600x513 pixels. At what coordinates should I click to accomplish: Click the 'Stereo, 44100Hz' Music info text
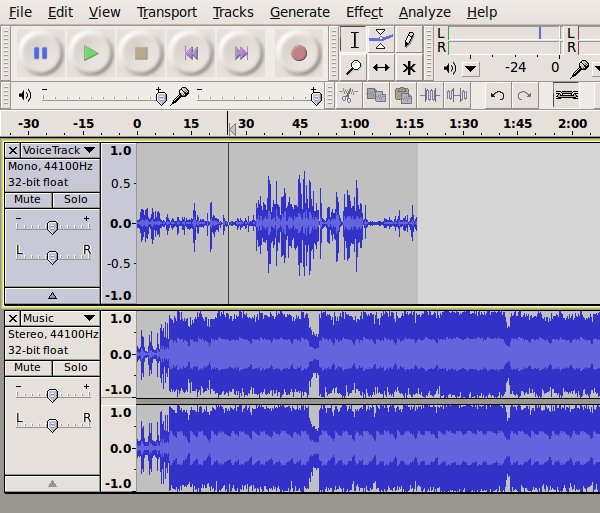(53, 334)
